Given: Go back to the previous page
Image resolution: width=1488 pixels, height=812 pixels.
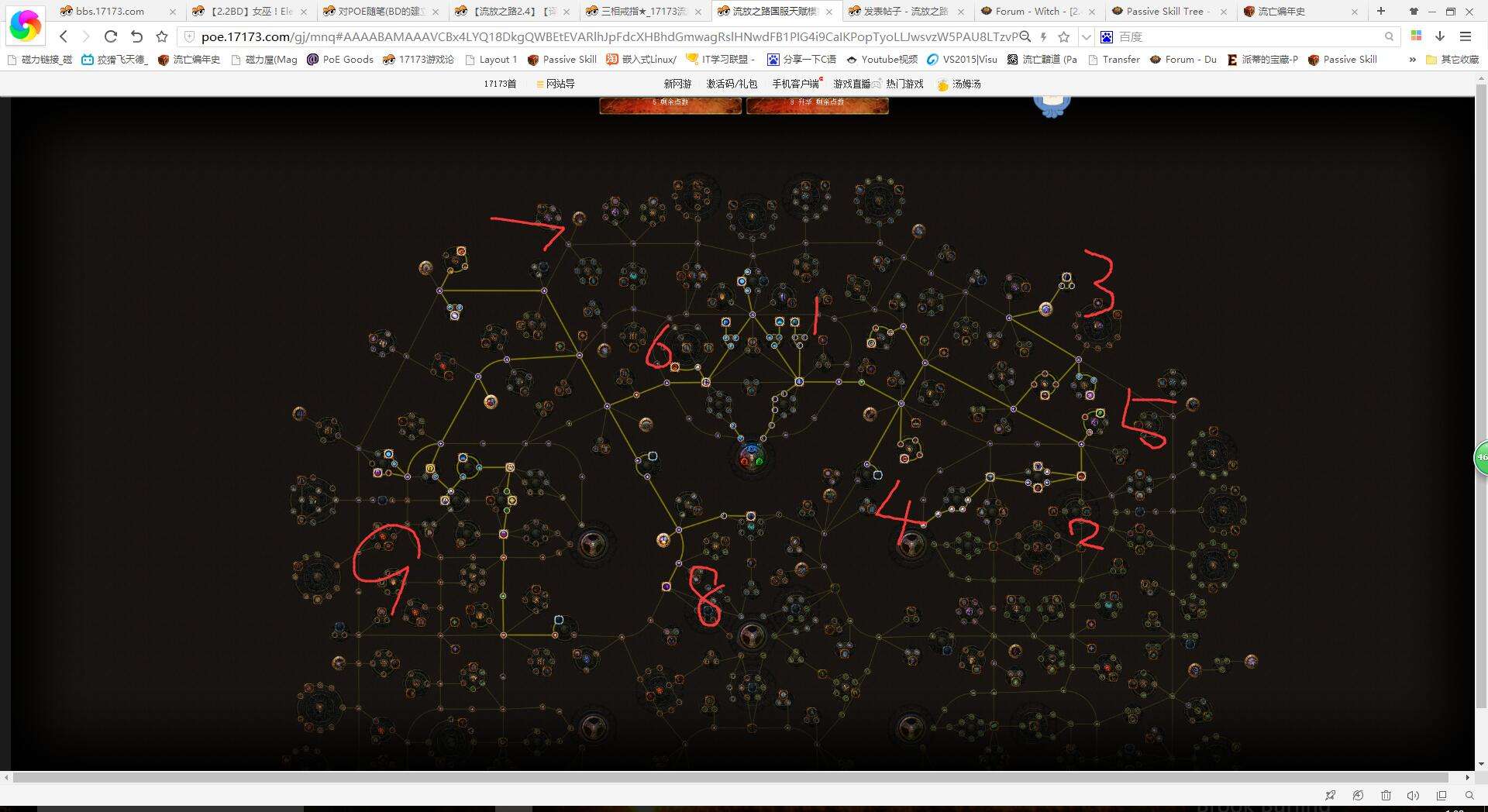Looking at the screenshot, I should tap(64, 36).
